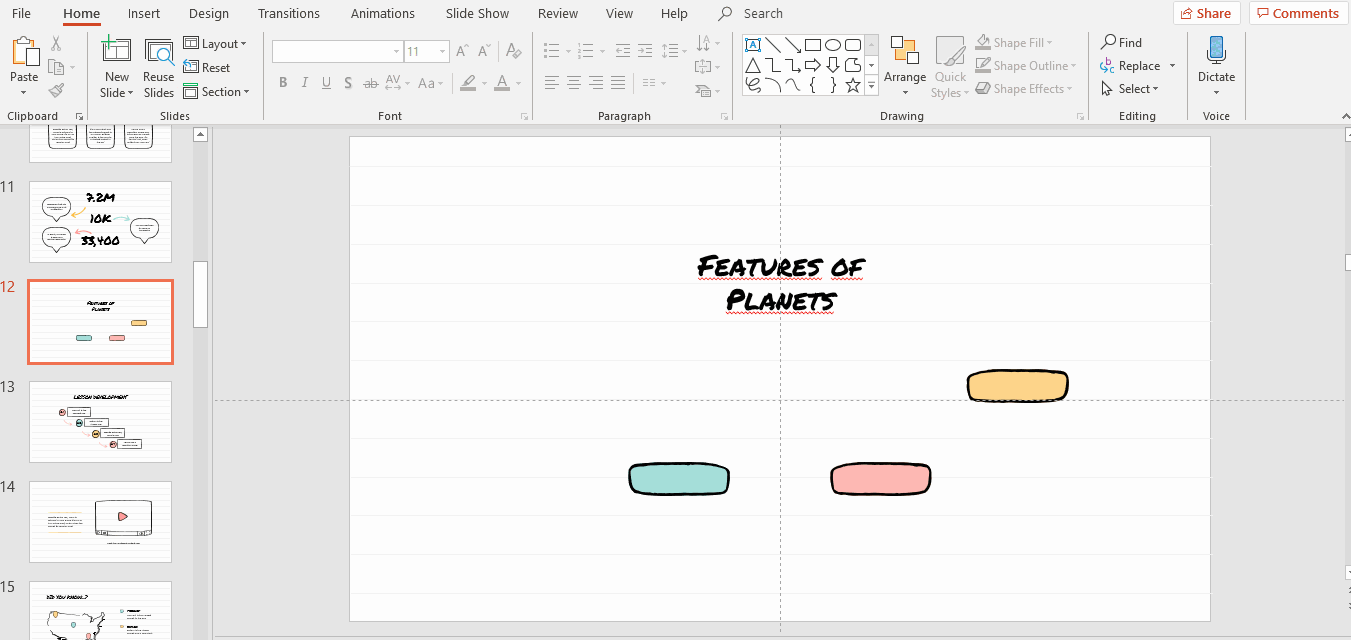The width and height of the screenshot is (1351, 640).
Task: Select the oval shape in gallery
Action: [x=833, y=45]
